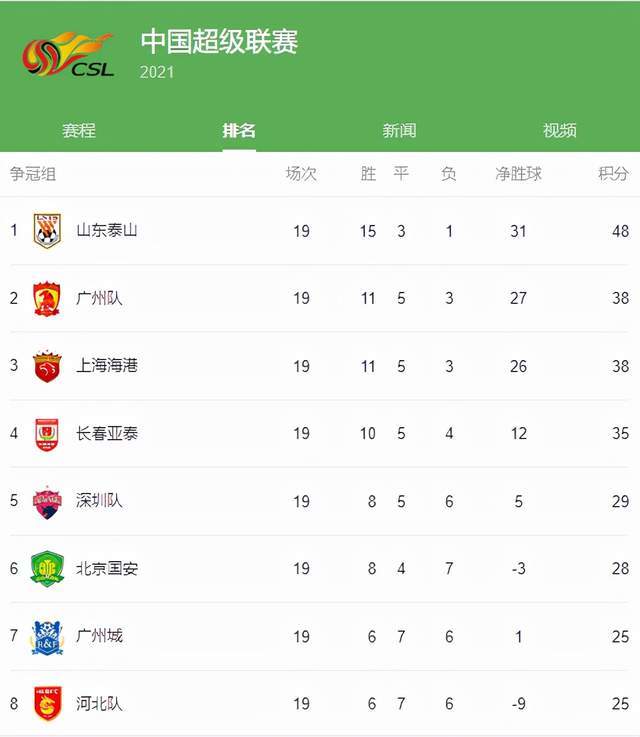Viewport: 640px width, 737px height.
Task: Click the 山东泰山 team name
Action: pos(107,230)
